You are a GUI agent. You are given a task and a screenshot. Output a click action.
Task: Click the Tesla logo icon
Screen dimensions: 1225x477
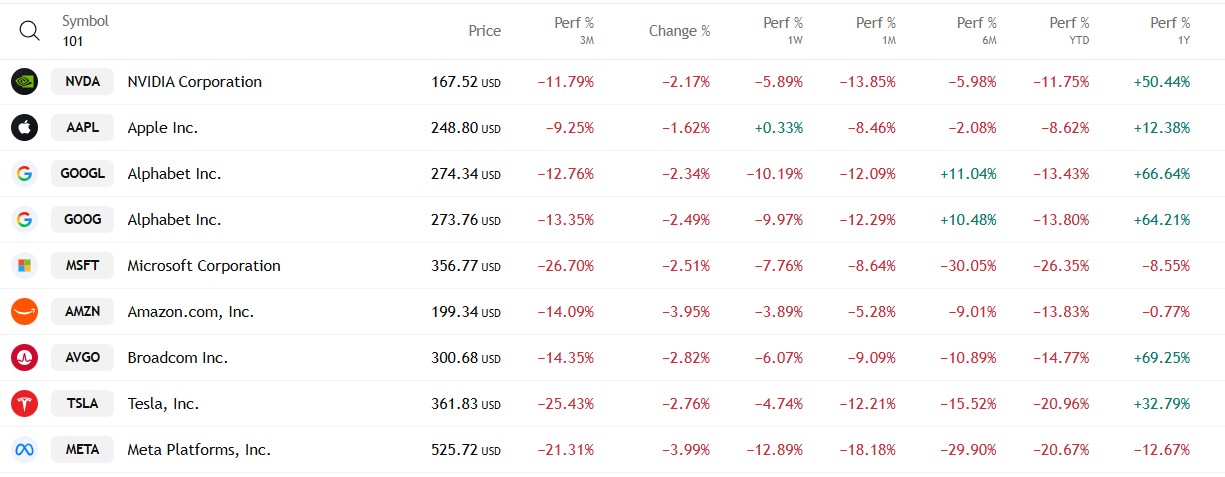[24, 404]
